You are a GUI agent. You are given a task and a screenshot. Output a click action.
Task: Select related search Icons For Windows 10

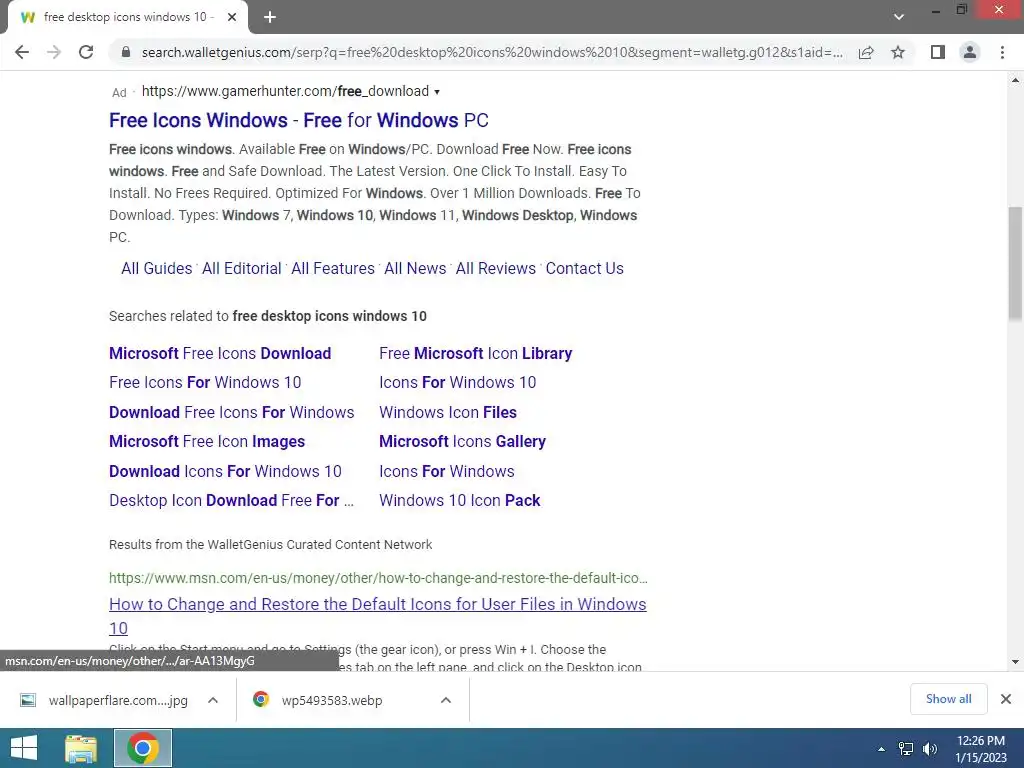tap(458, 383)
